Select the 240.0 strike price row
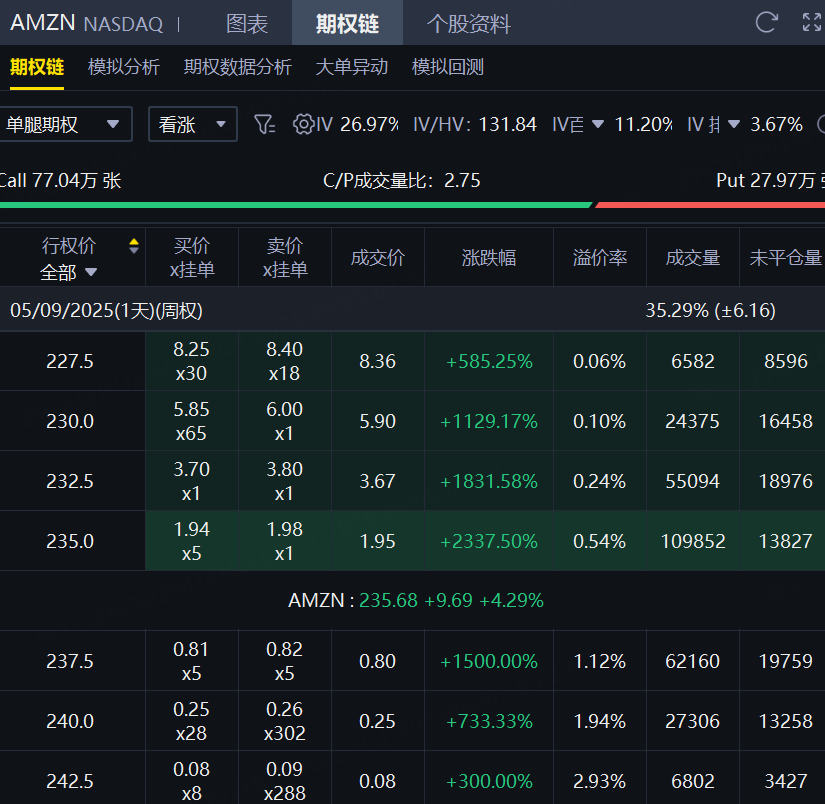This screenshot has width=825, height=804. point(70,721)
